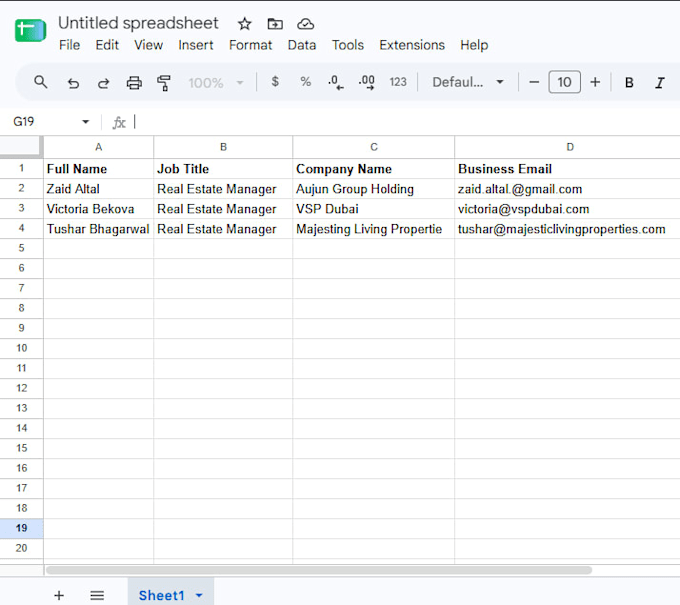
Task: Add a new sheet
Action: [x=59, y=595]
